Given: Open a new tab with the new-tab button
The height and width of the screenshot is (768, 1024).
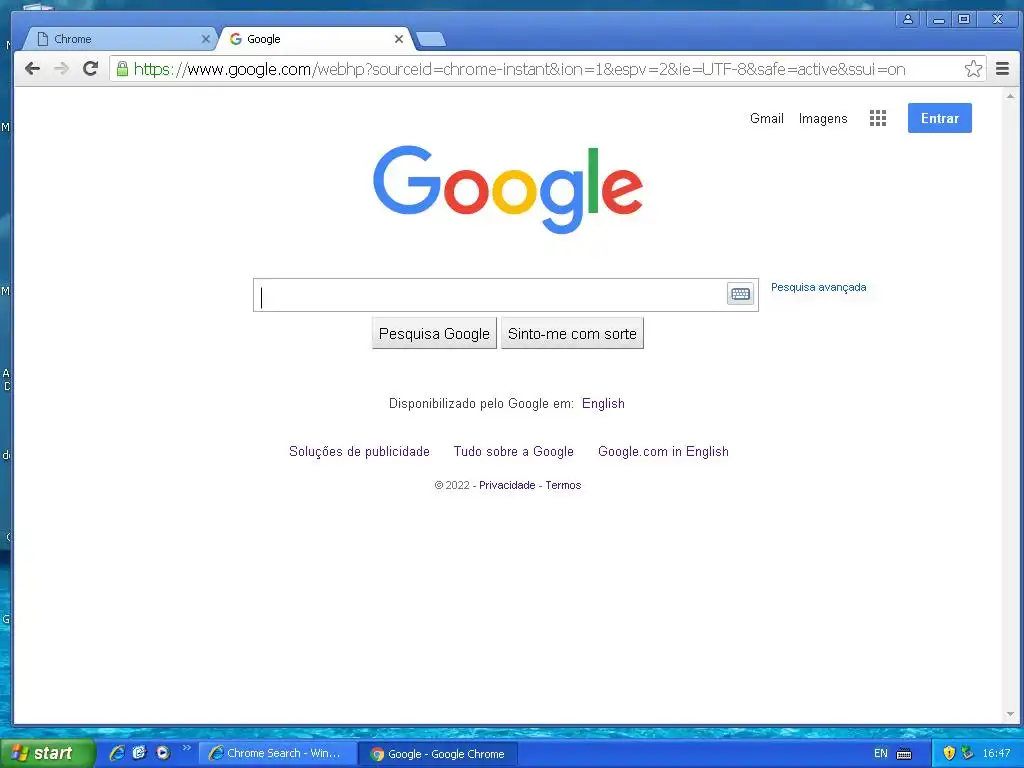Looking at the screenshot, I should (x=431, y=39).
